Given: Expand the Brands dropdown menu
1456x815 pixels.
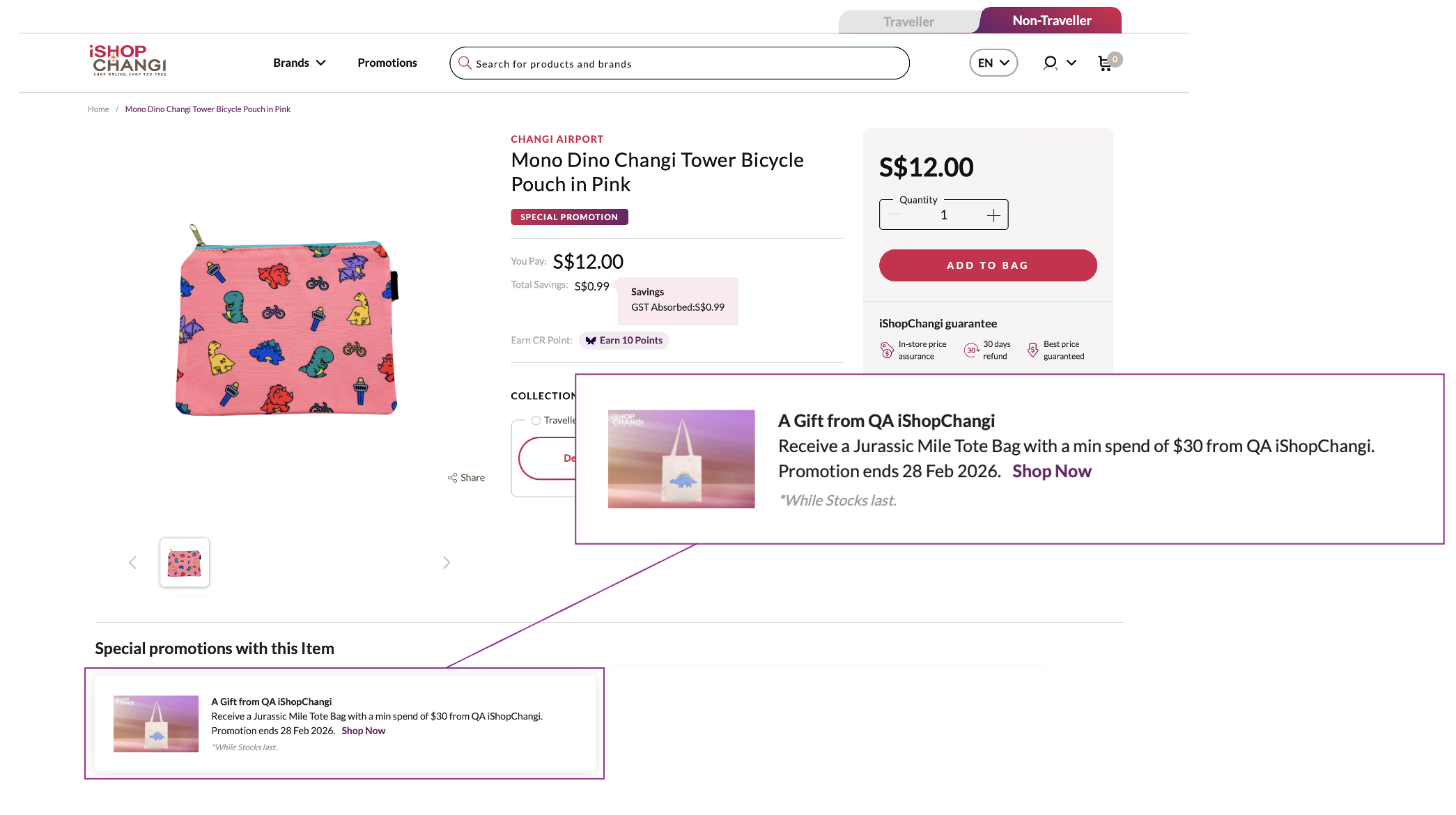Looking at the screenshot, I should (x=300, y=63).
